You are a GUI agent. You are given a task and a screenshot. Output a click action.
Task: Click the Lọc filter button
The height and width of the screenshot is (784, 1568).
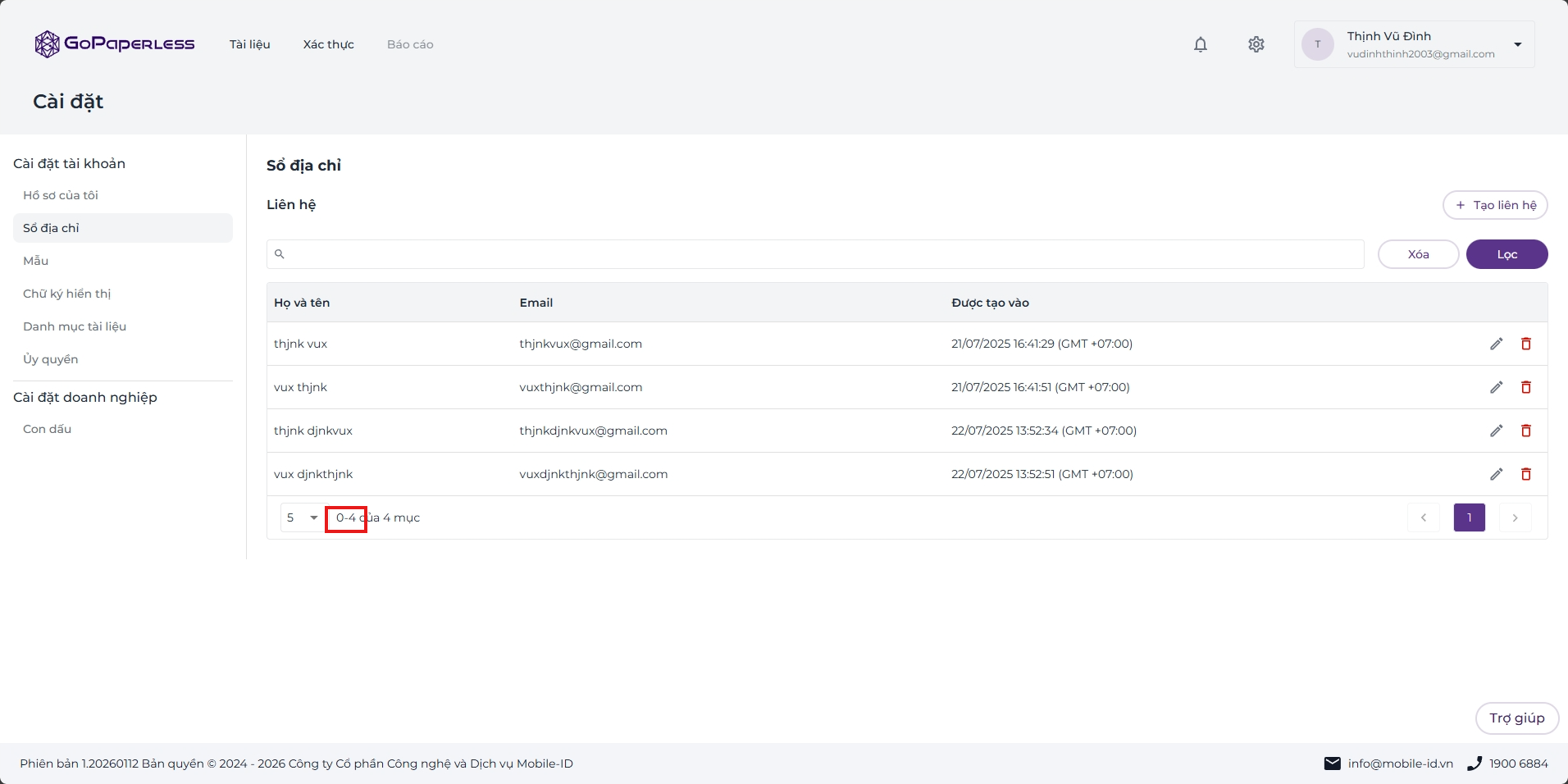pos(1507,254)
